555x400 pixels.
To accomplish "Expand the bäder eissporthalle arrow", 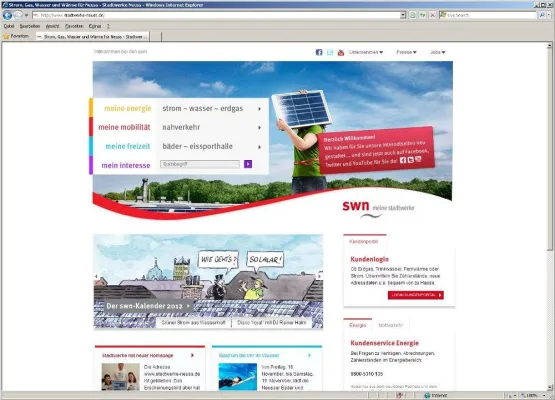I will [x=259, y=147].
